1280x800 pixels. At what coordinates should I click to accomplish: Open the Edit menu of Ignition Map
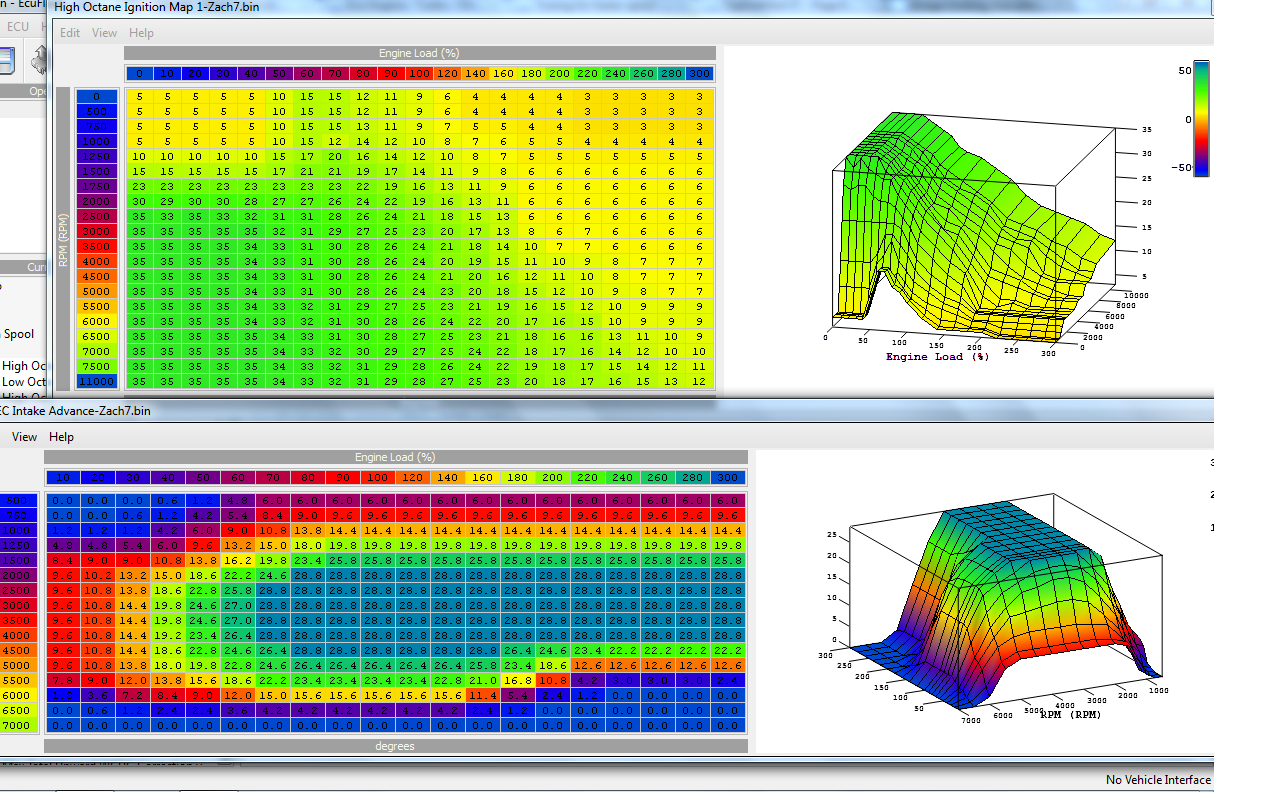pos(70,32)
